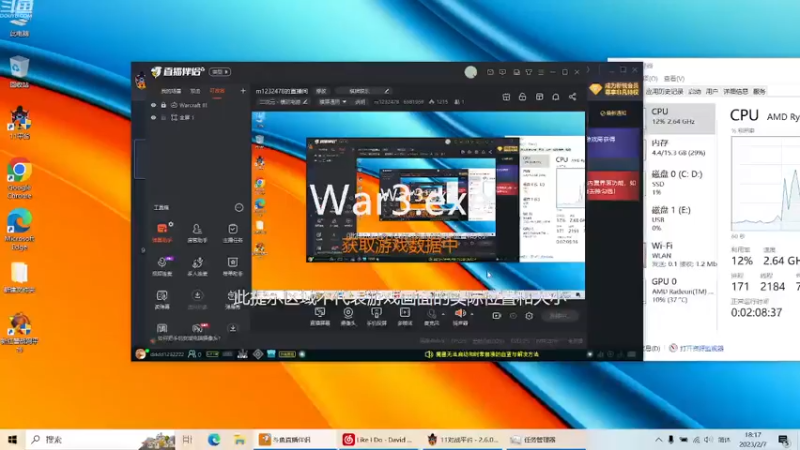Select GPU 0 in the Task Manager sidebar
The height and width of the screenshot is (450, 800).
680,289
